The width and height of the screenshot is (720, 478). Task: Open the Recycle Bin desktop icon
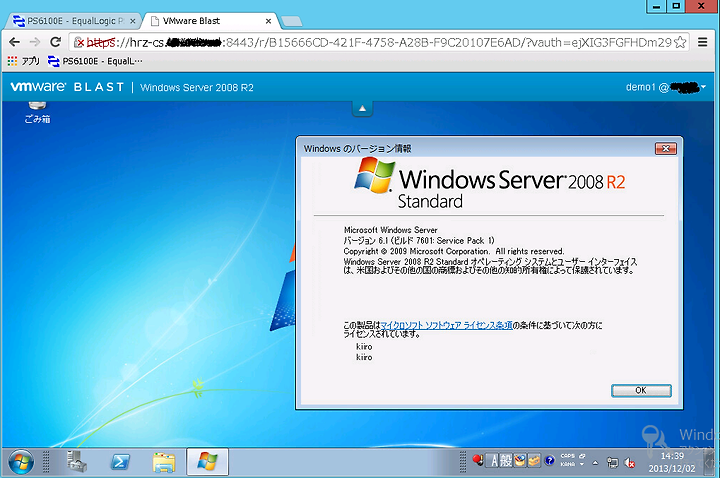pos(37,112)
